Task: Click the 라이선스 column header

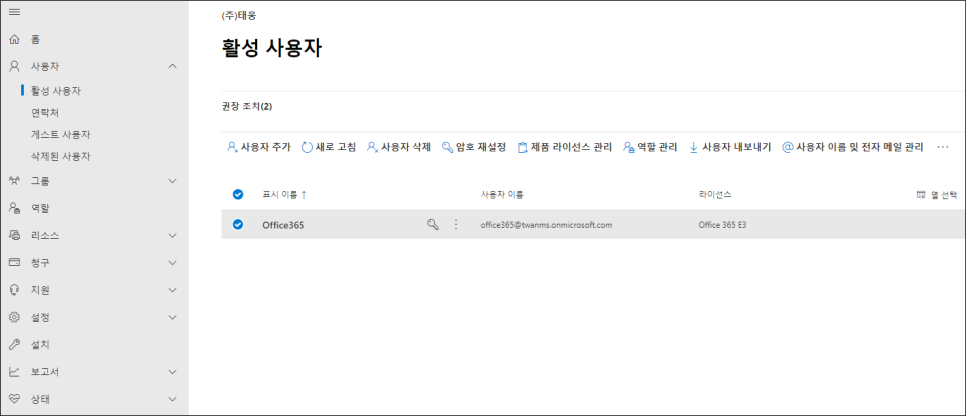Action: [x=715, y=195]
